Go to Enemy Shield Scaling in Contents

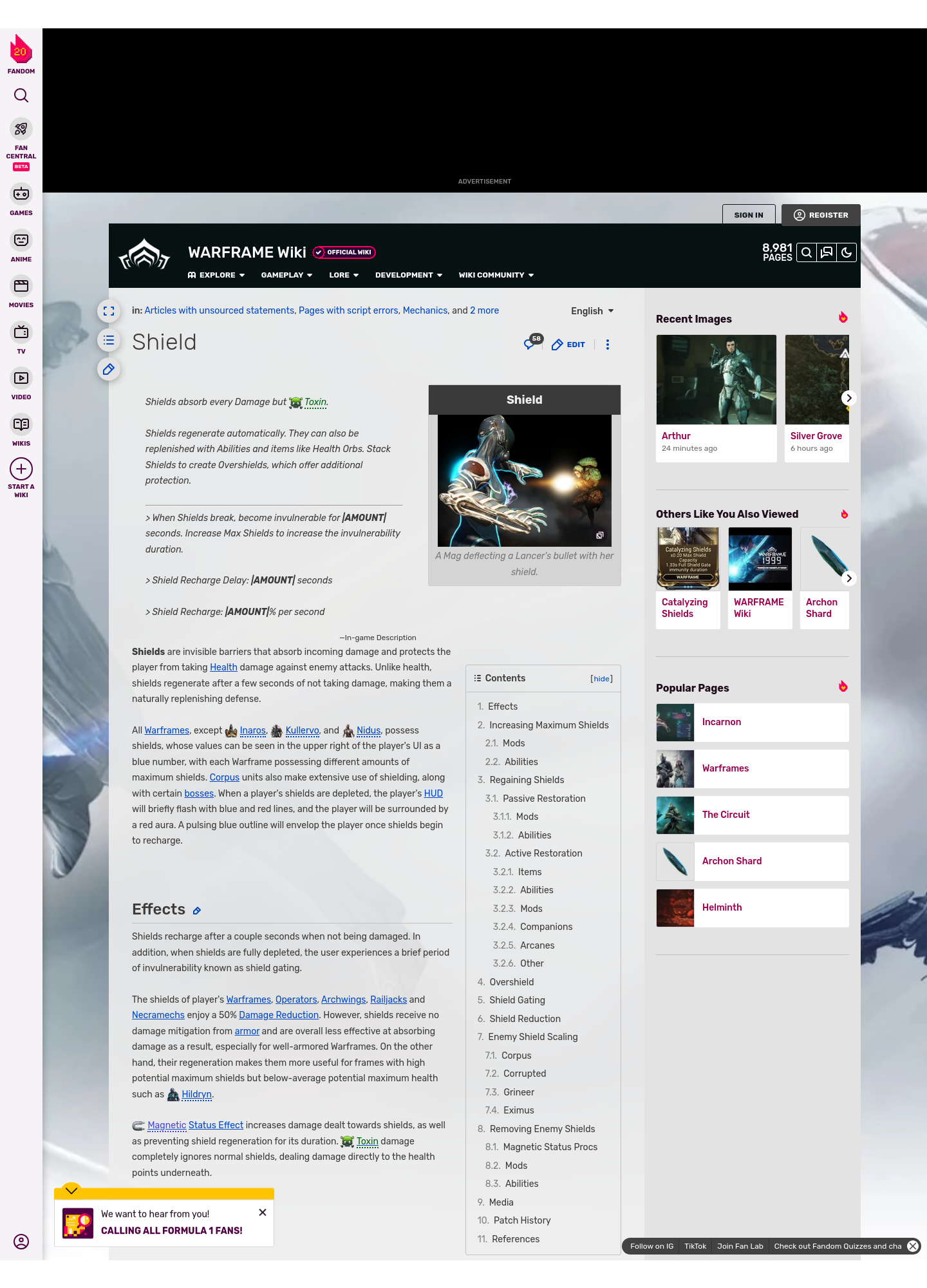pyautogui.click(x=533, y=1037)
